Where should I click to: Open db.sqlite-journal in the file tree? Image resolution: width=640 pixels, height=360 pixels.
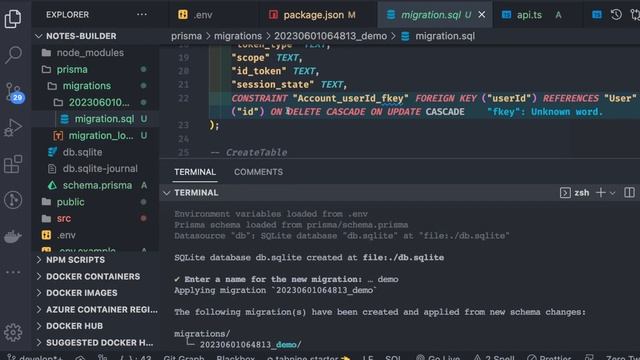click(x=100, y=169)
